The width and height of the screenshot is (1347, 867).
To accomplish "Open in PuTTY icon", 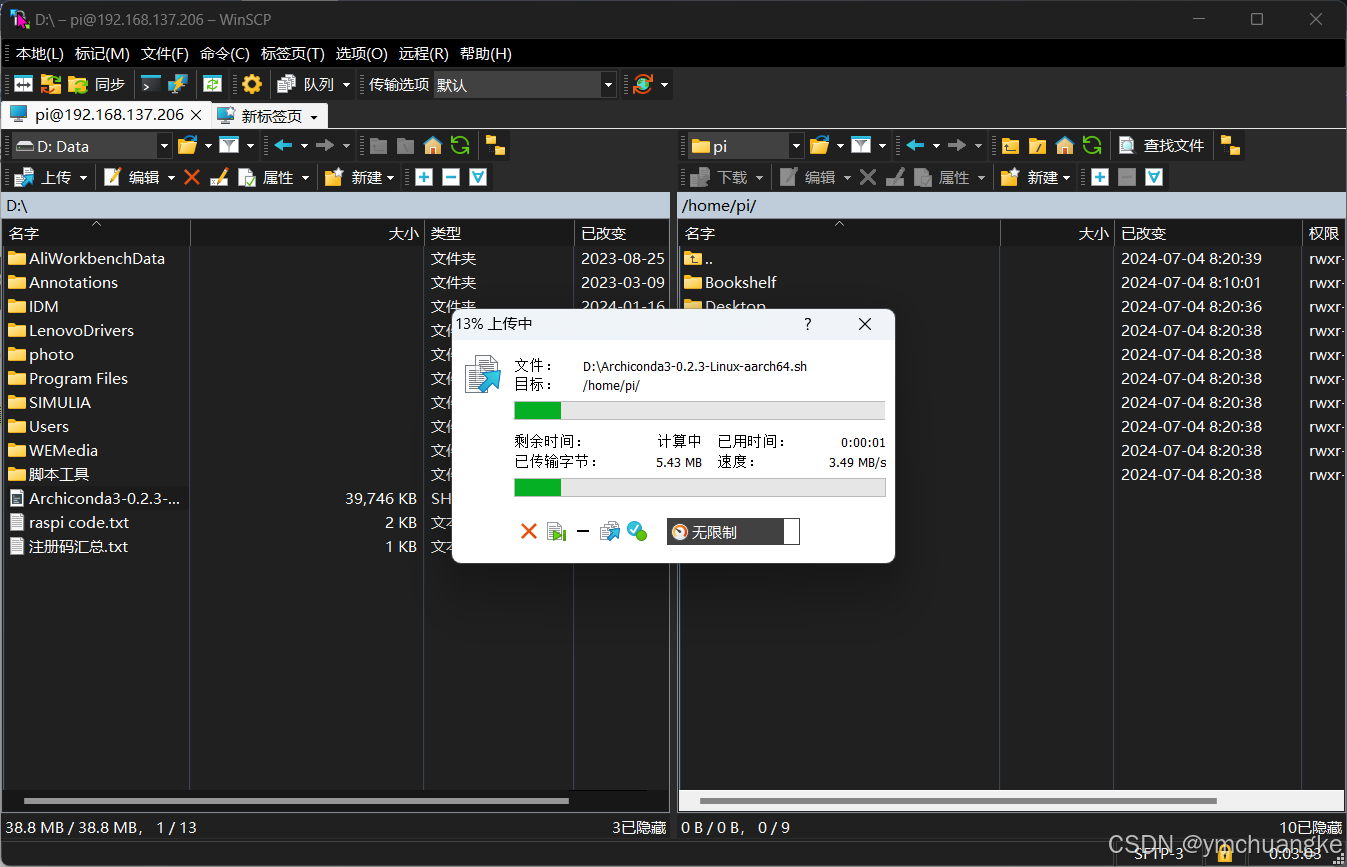I will (178, 85).
